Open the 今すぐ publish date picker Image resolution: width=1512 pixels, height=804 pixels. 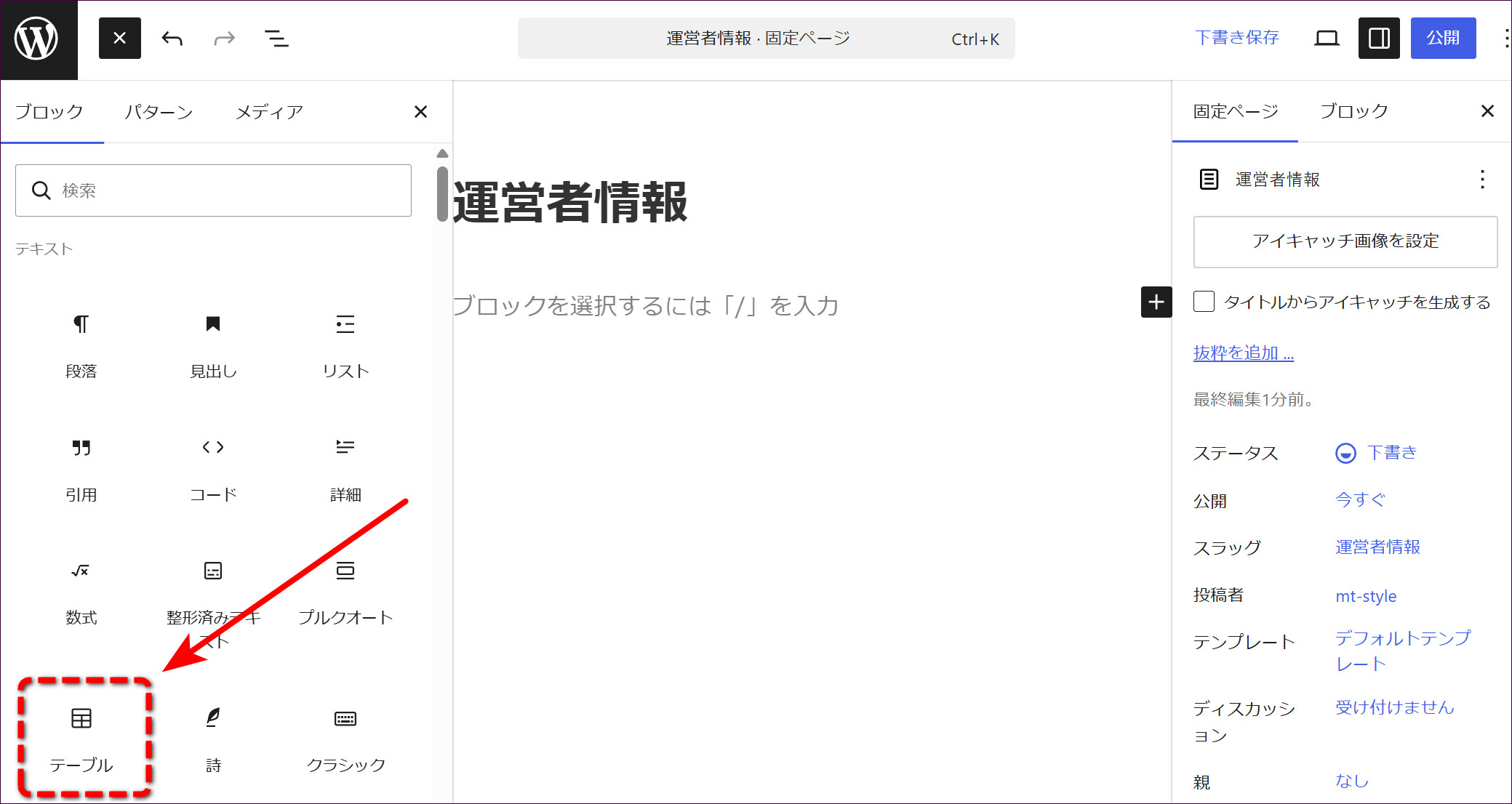1360,500
